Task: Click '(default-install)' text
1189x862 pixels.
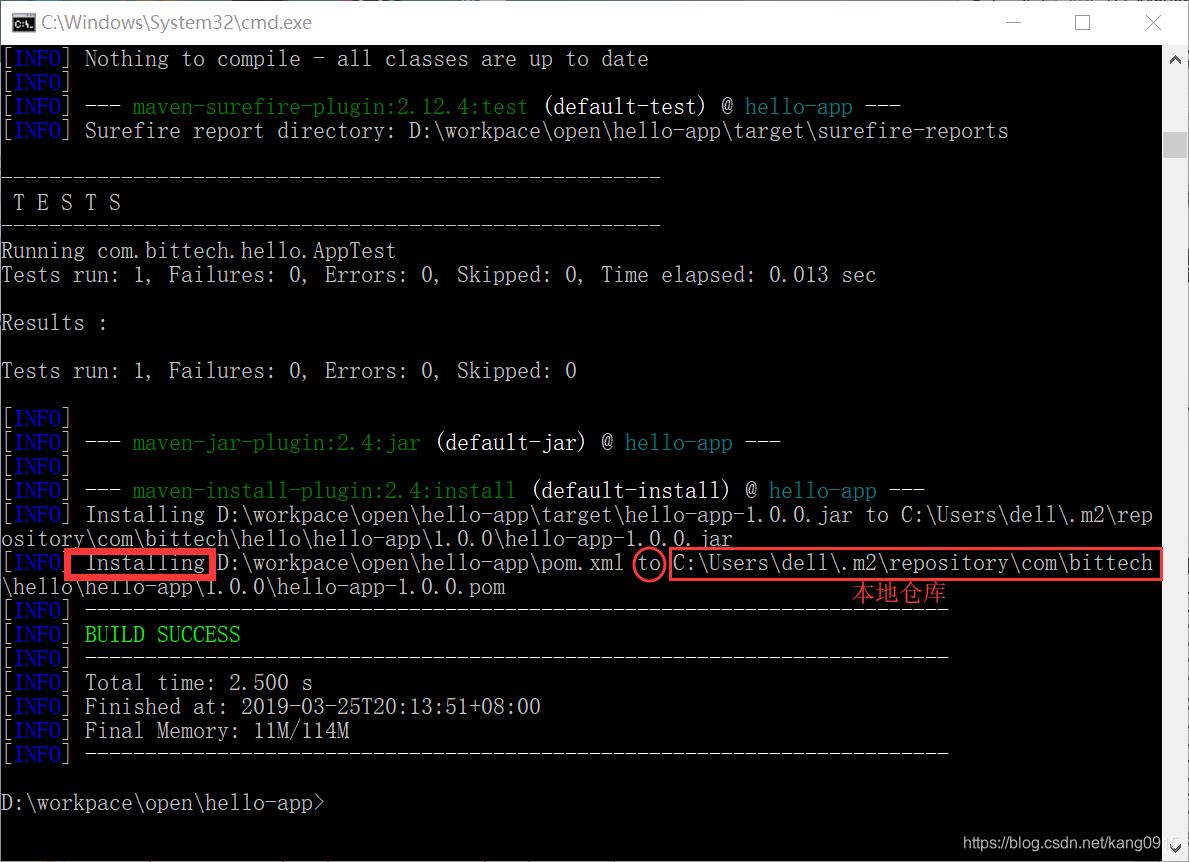Action: (x=630, y=491)
